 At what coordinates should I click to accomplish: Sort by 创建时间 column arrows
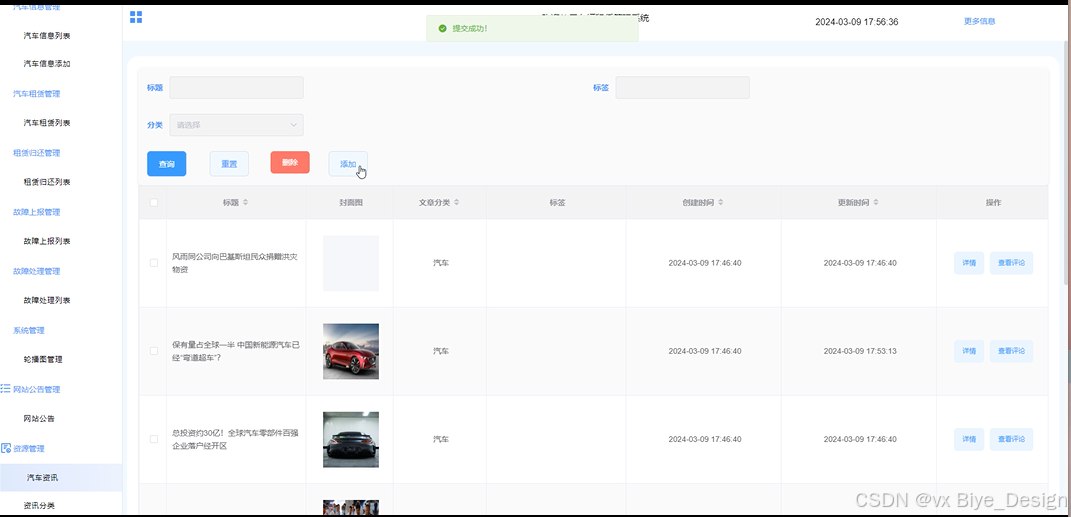721,202
